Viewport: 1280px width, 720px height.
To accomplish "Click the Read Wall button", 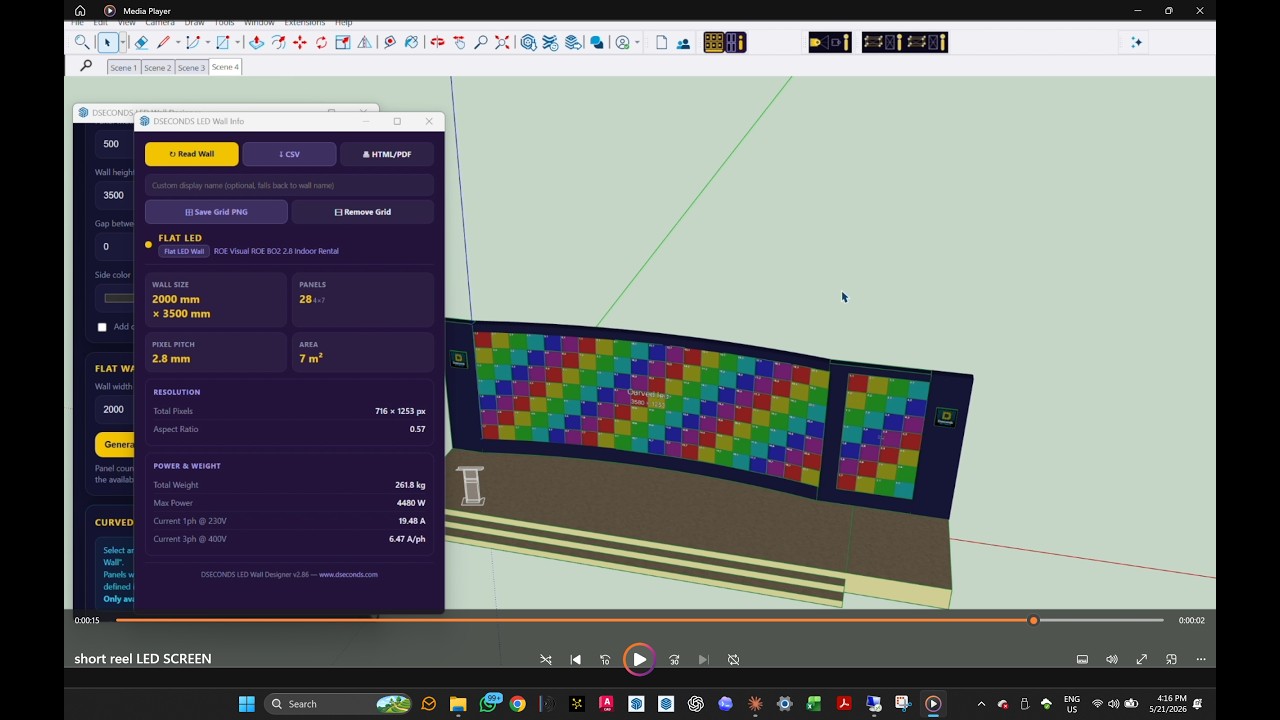I will coord(192,154).
